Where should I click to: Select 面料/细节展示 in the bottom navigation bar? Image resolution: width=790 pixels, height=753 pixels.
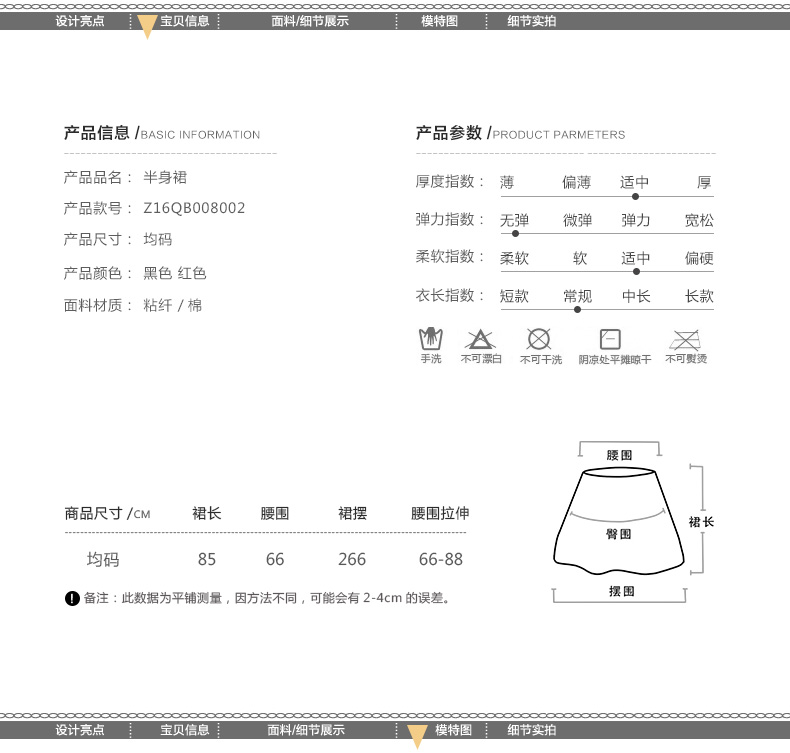coord(306,730)
